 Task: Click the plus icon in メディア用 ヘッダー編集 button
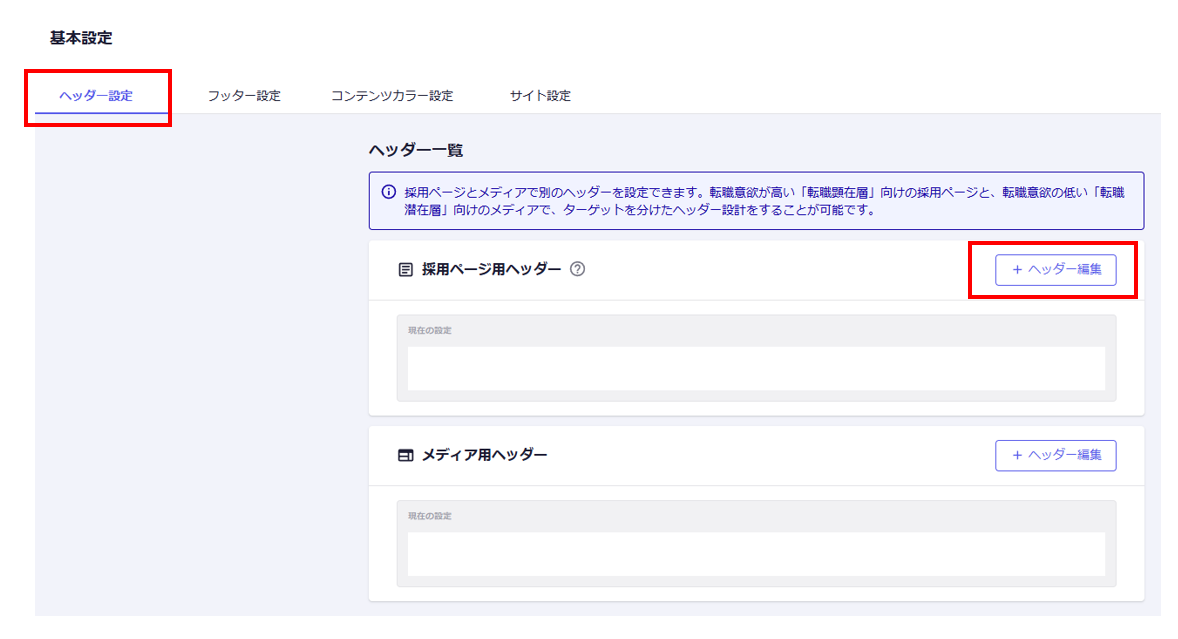click(1017, 455)
